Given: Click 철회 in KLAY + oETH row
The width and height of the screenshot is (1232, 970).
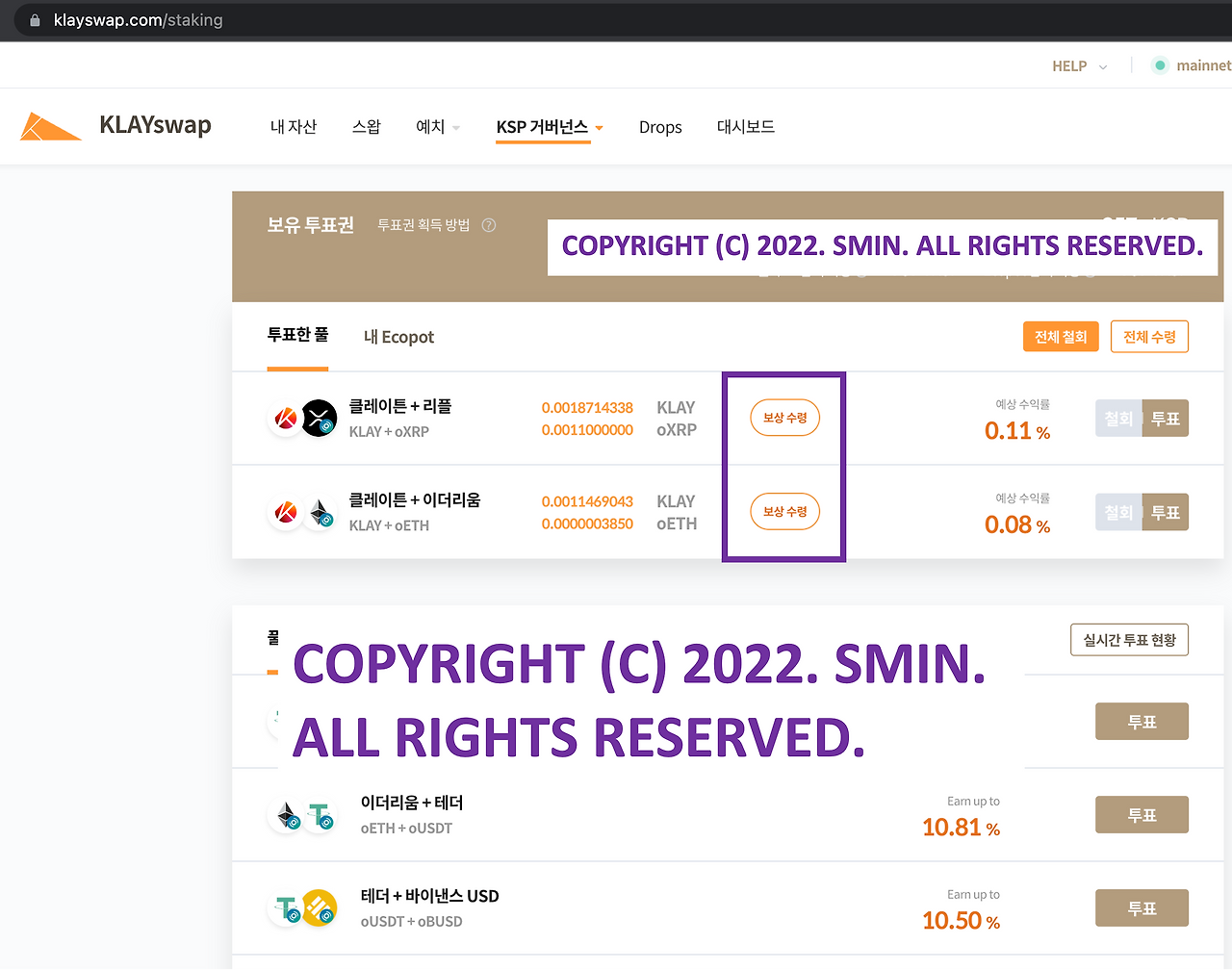Looking at the screenshot, I should 1118,512.
